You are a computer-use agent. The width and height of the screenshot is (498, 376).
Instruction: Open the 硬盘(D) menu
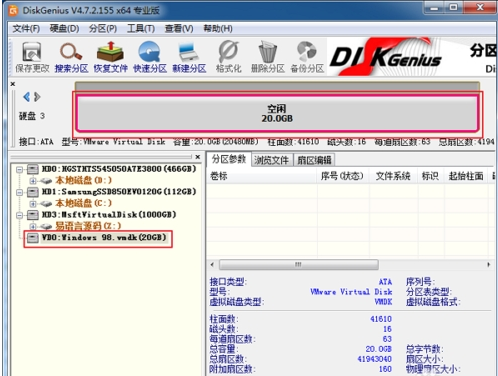tap(64, 29)
